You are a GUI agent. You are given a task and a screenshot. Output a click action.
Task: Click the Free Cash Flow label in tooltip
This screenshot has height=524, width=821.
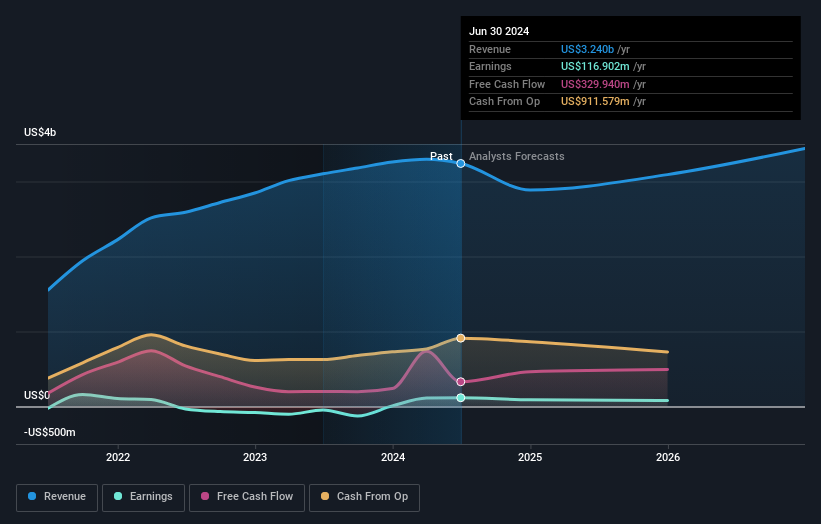tap(507, 84)
